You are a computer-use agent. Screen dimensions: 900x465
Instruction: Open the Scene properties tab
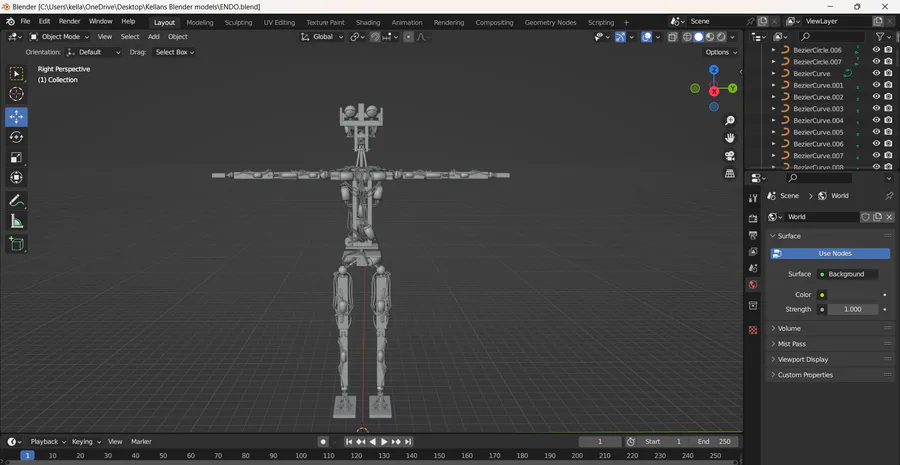pos(753,268)
